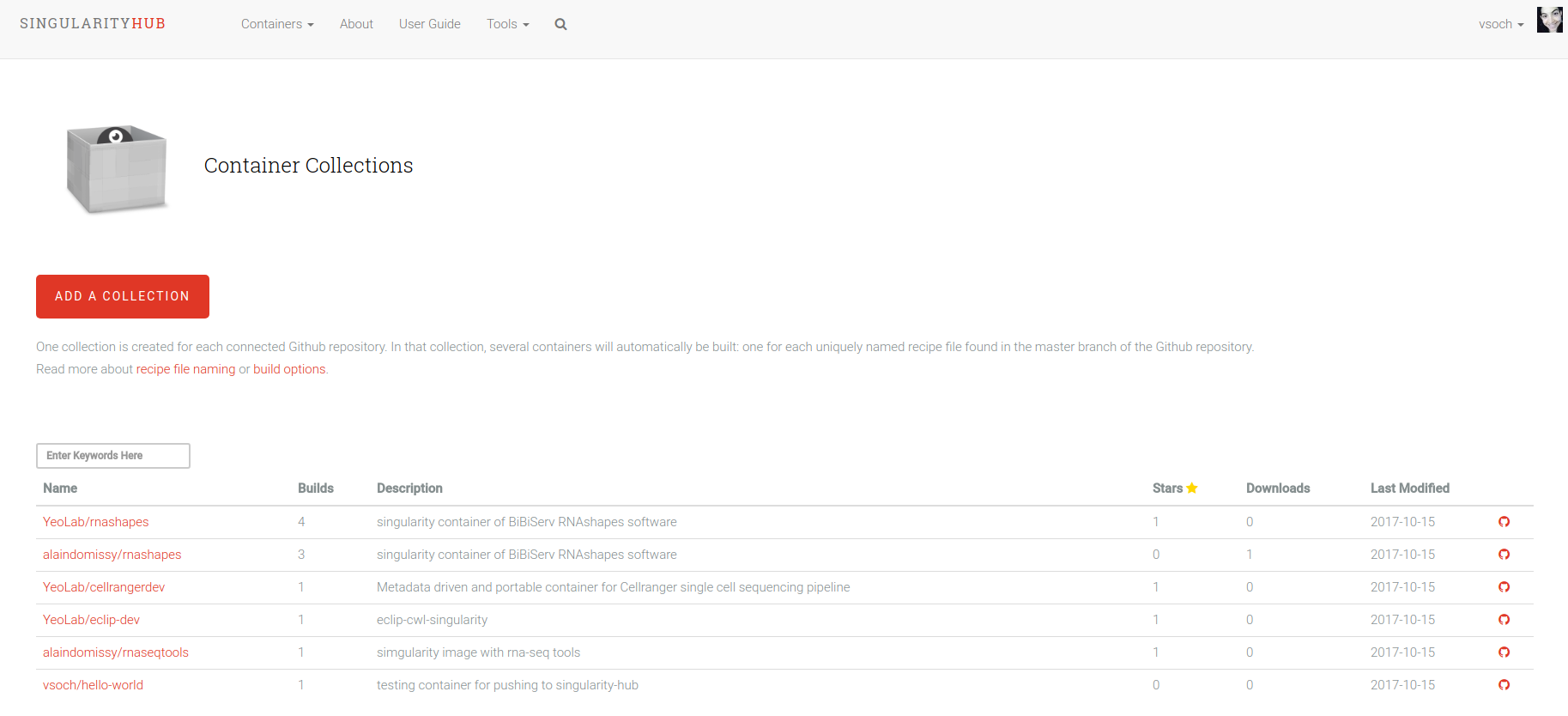Click downloads value 1 in alaindomissy/rnashapes row

[1250, 555]
